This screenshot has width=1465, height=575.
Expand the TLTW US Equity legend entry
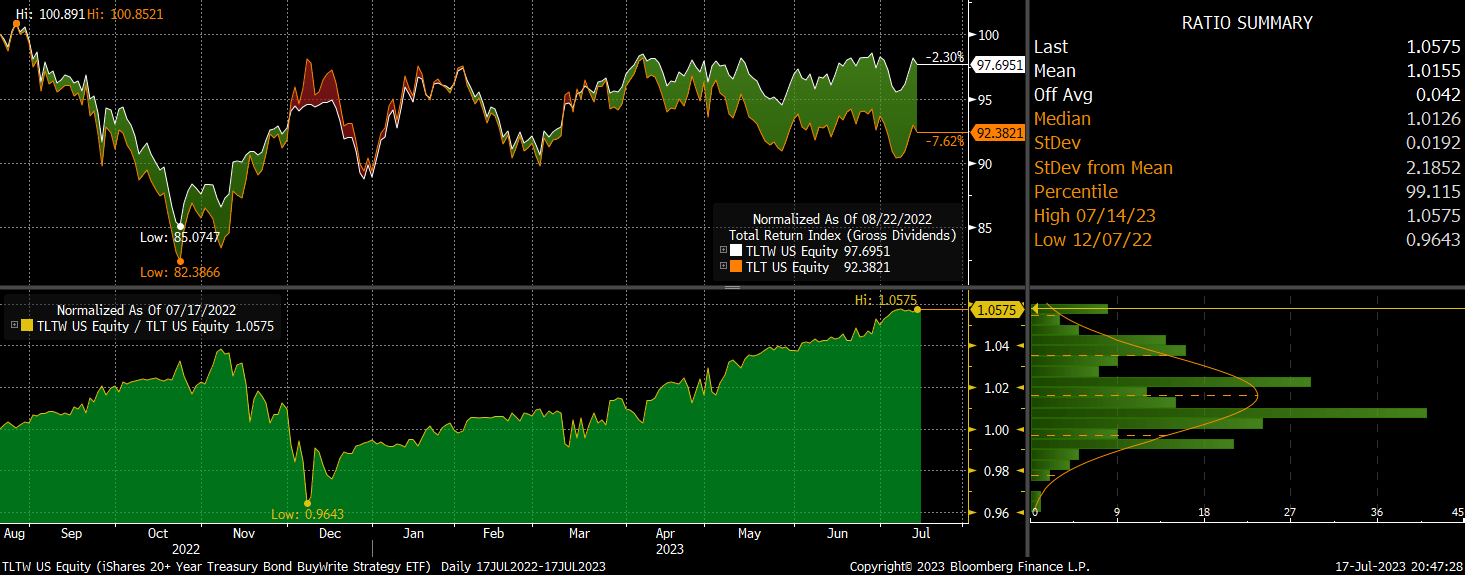coord(724,252)
